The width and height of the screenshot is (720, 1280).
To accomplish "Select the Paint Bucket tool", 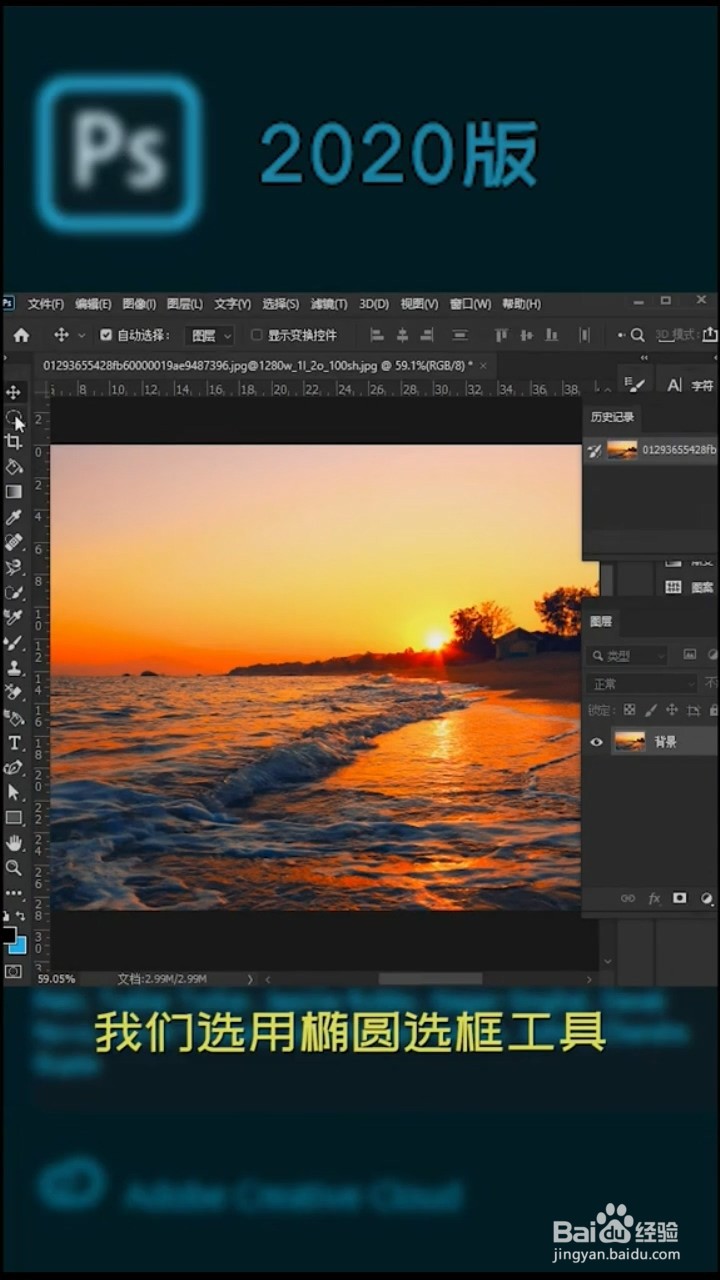I will click(x=14, y=466).
